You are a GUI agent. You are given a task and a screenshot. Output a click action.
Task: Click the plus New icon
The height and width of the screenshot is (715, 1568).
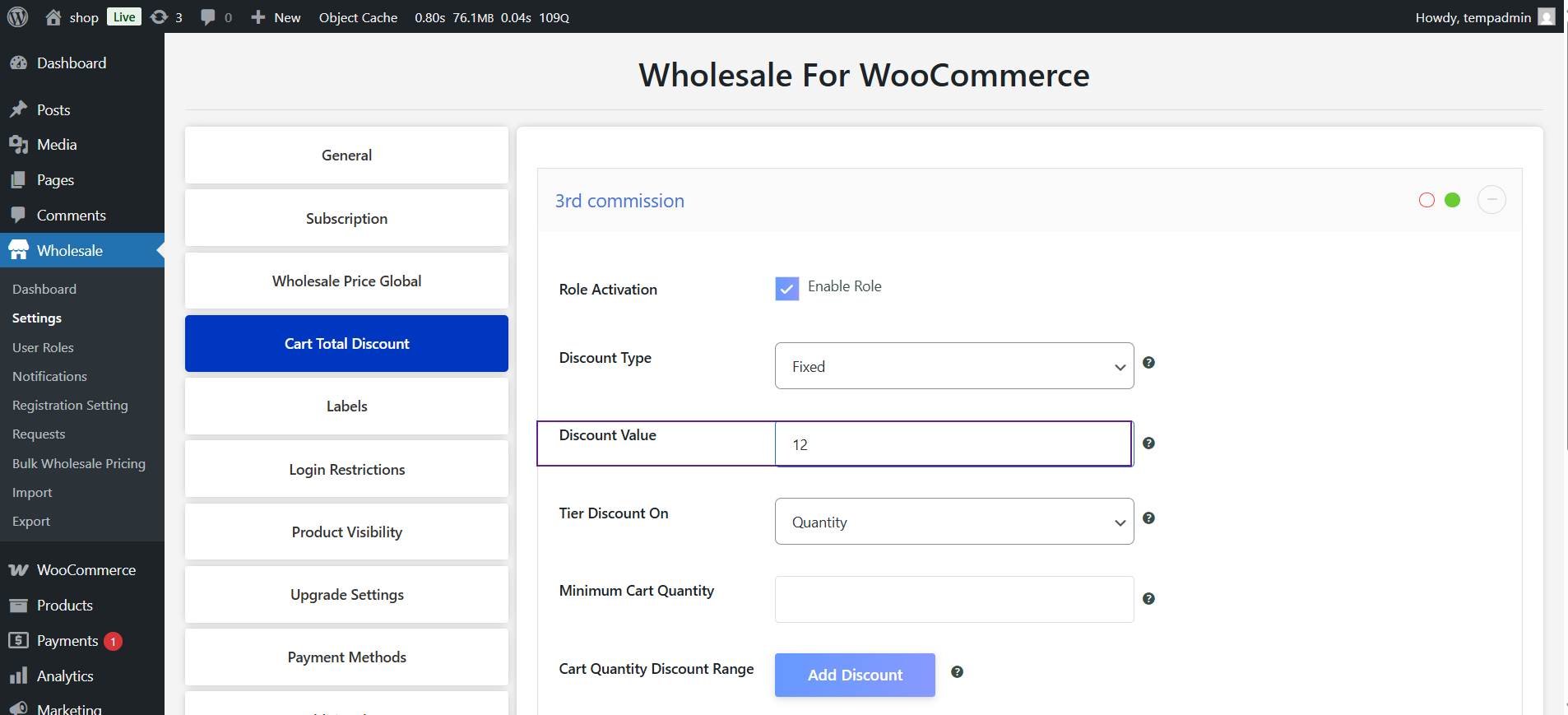pyautogui.click(x=258, y=17)
